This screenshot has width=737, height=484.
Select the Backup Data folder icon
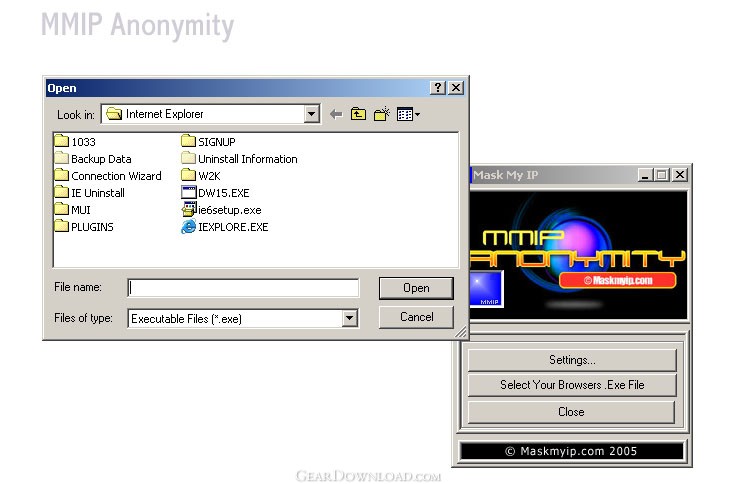(x=62, y=158)
